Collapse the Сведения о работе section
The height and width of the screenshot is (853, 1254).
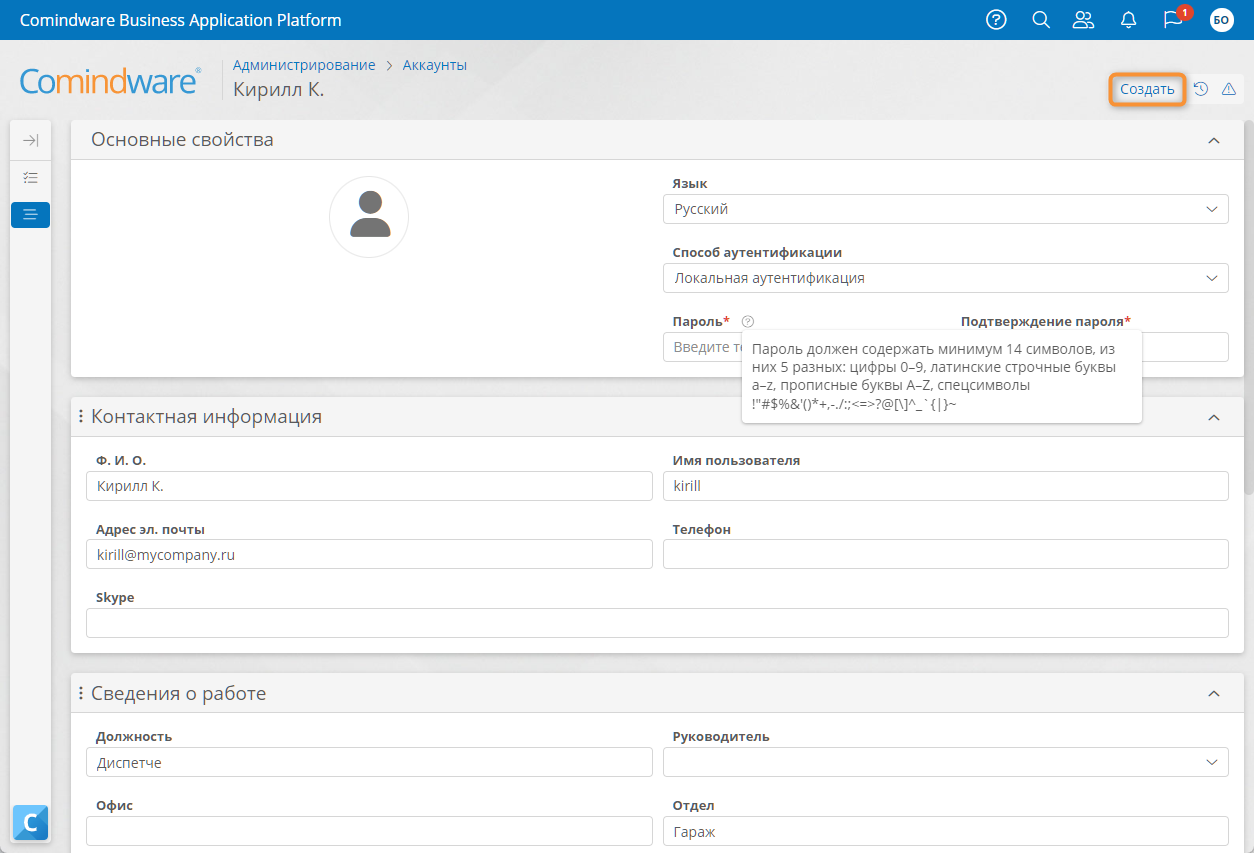[x=1214, y=693]
